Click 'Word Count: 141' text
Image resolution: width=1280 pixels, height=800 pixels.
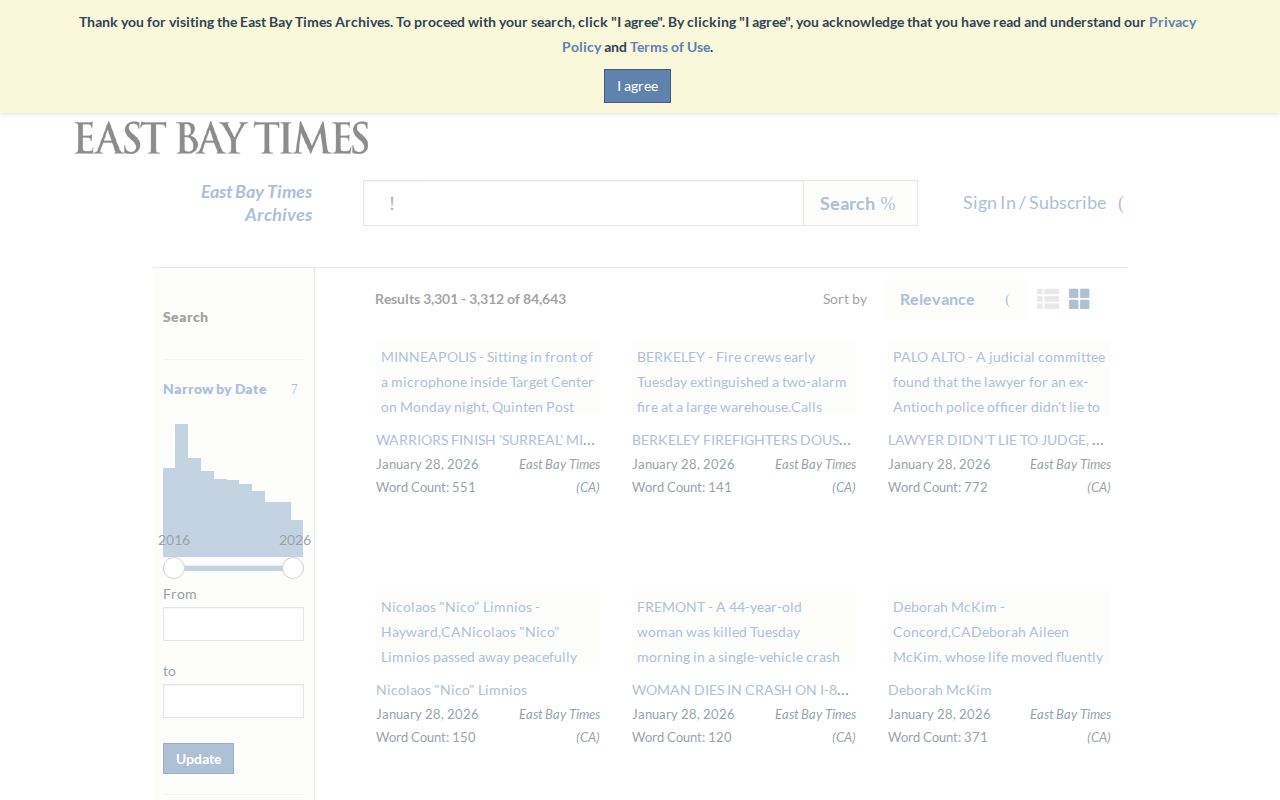682,487
